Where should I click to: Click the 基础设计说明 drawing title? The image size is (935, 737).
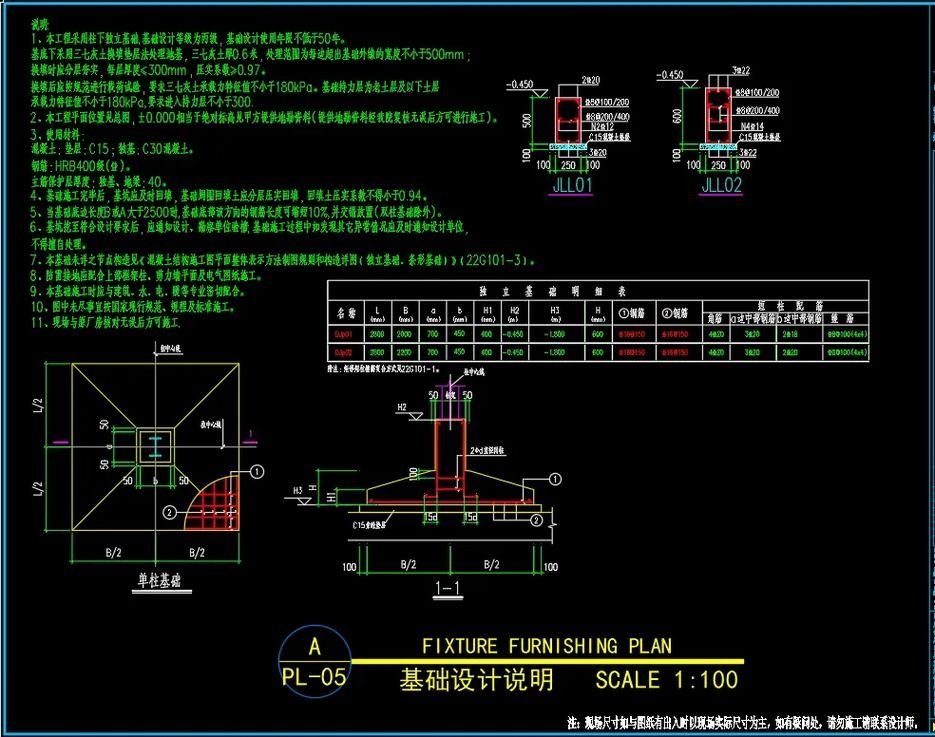click(476, 681)
